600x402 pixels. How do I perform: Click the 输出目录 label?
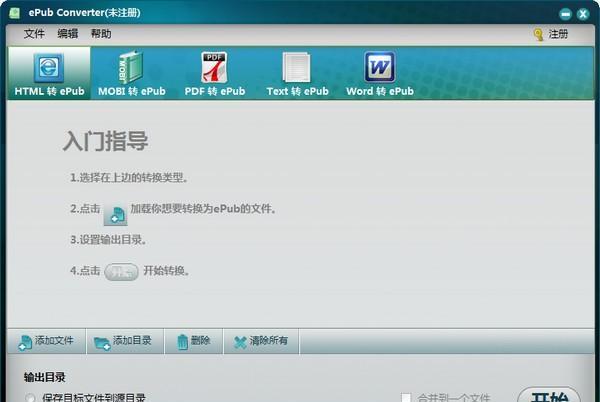point(44,377)
